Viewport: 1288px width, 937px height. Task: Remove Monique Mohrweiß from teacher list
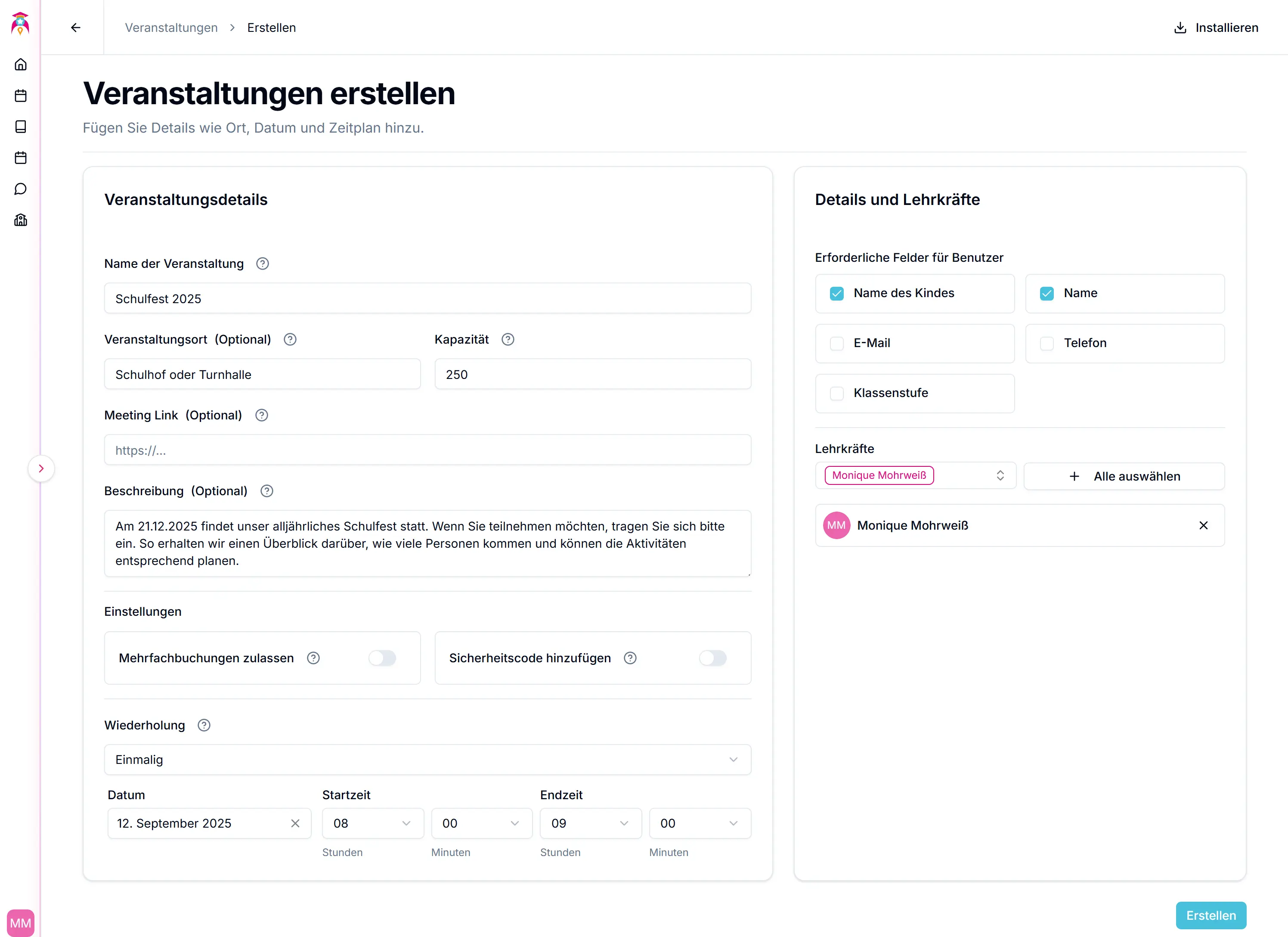click(x=1203, y=525)
